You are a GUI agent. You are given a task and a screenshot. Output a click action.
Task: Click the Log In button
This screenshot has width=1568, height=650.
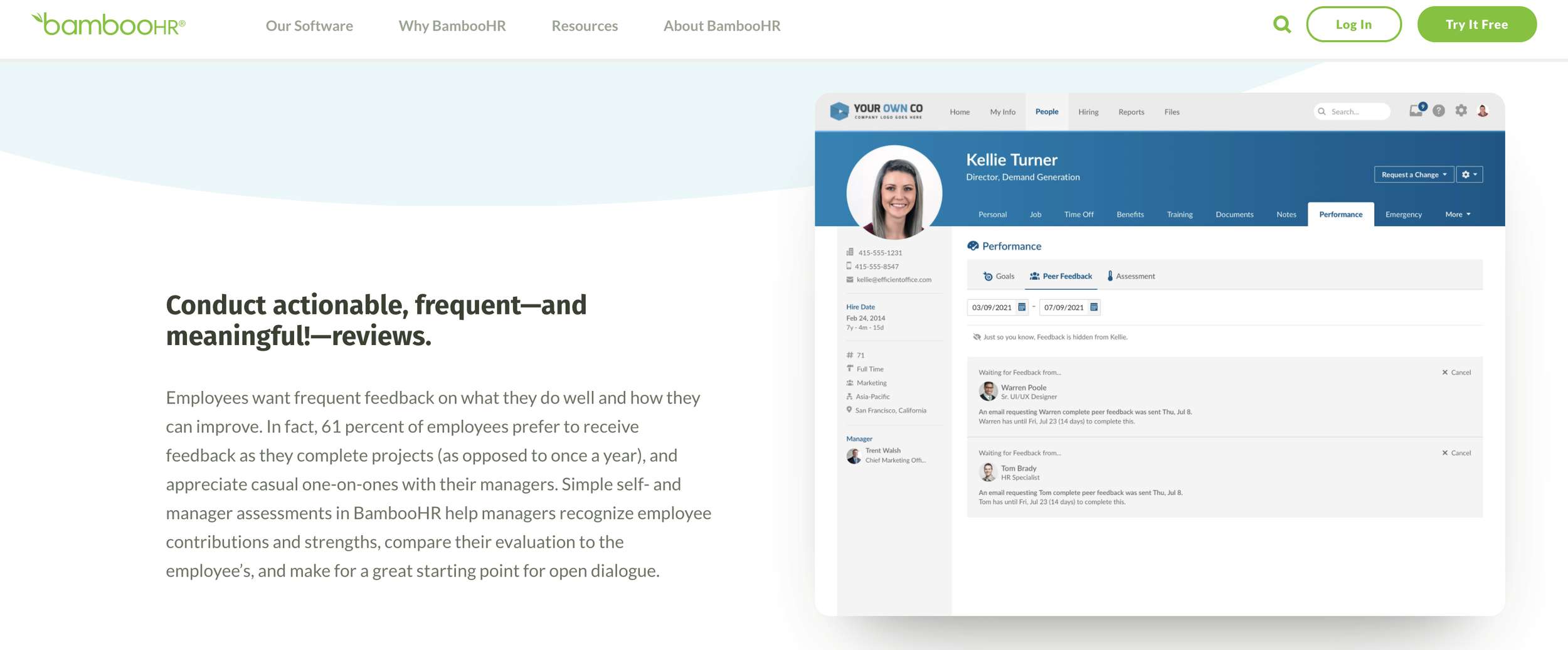point(1353,24)
